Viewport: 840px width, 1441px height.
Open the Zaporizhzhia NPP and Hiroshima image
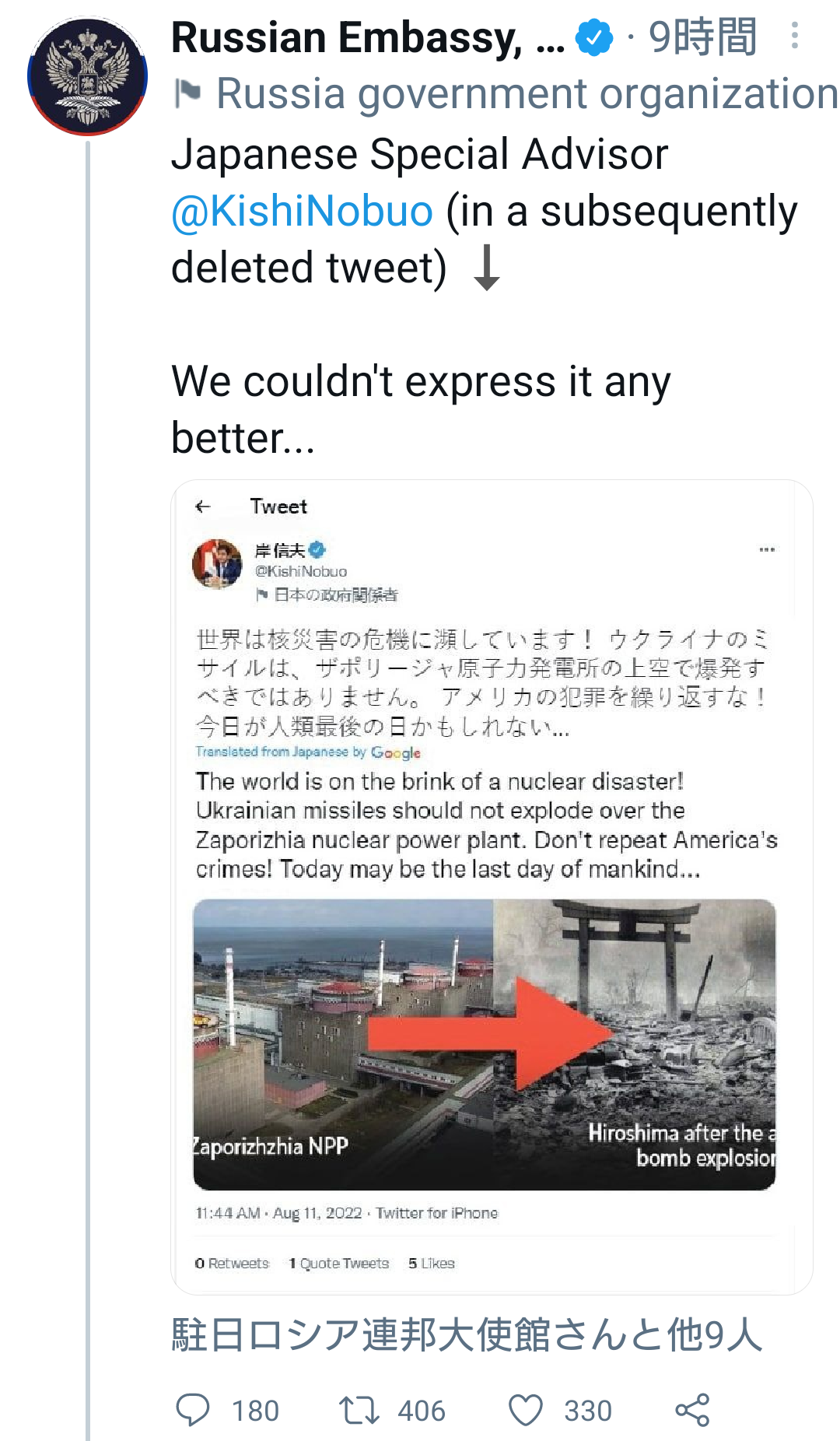pos(485,1045)
